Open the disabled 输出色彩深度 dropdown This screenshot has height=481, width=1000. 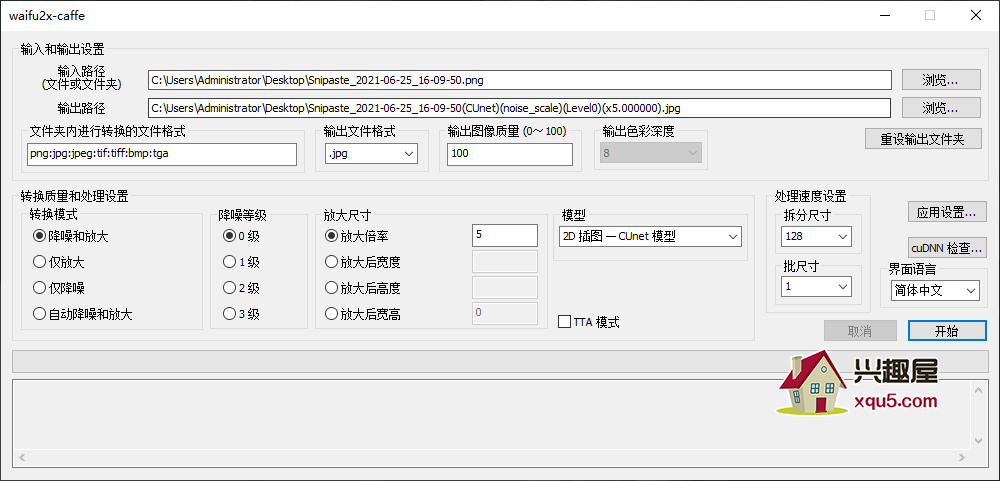(x=651, y=153)
